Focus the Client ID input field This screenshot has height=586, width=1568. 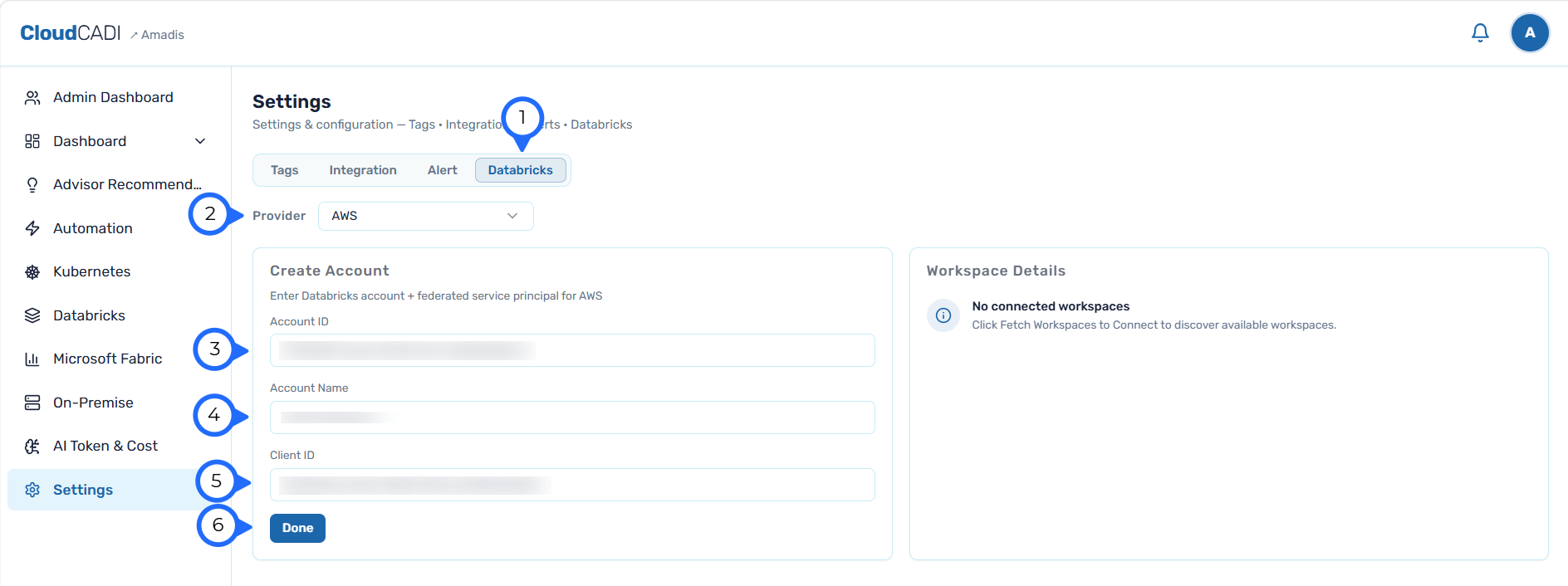click(572, 485)
